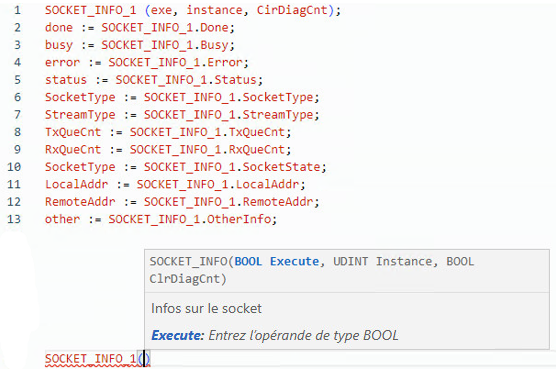Click line number 1 in the gutter
The height and width of the screenshot is (370, 556).
coord(17,10)
